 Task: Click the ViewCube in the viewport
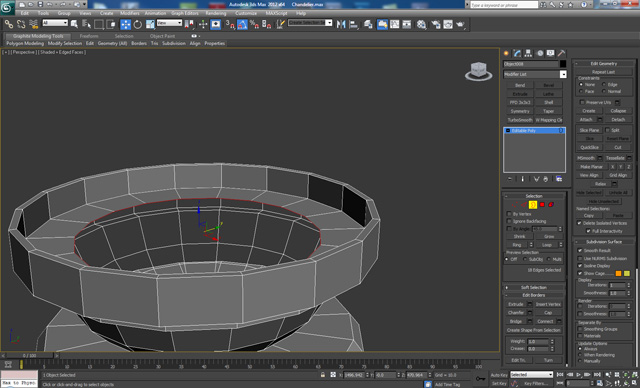478,71
